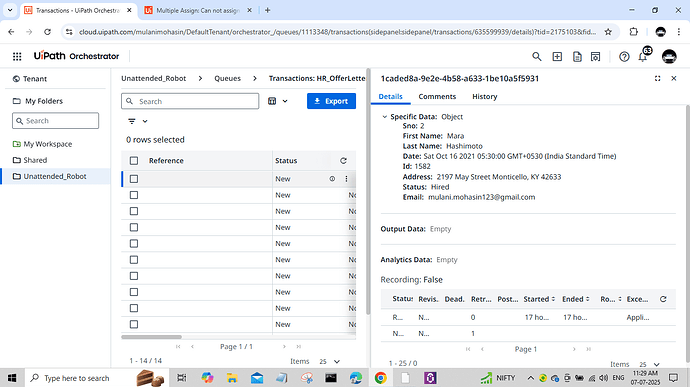Open the Mail app from the taskbar
This screenshot has height=387, width=690.
(257, 378)
